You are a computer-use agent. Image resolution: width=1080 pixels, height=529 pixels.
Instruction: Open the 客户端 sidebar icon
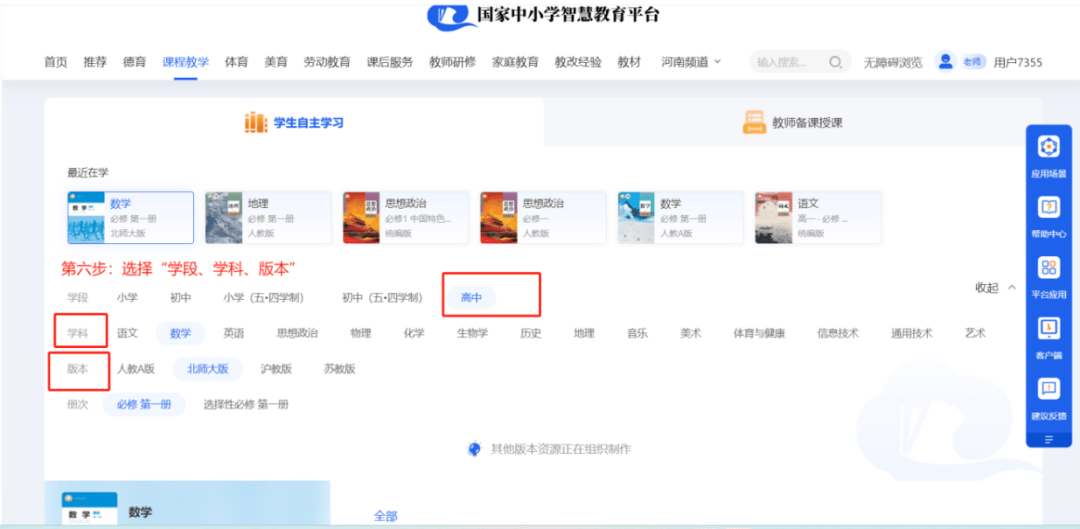pyautogui.click(x=1048, y=329)
